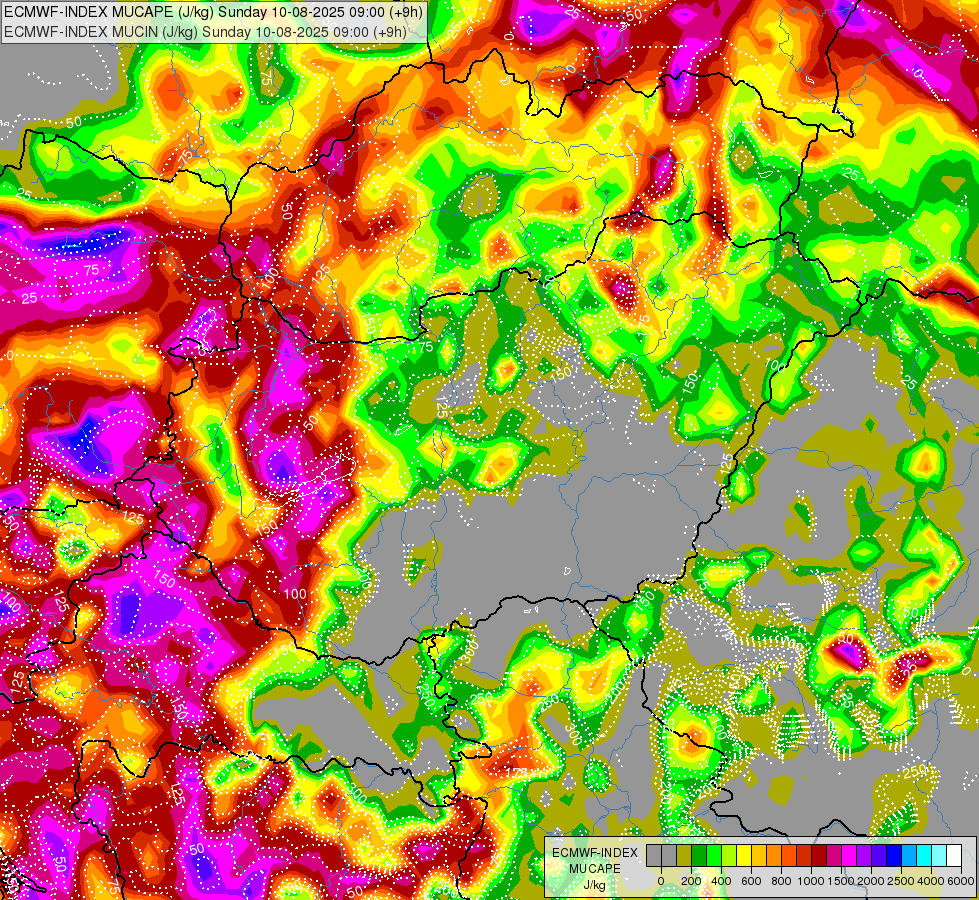
Task: Click the bright green legend swatch
Action: [x=714, y=856]
